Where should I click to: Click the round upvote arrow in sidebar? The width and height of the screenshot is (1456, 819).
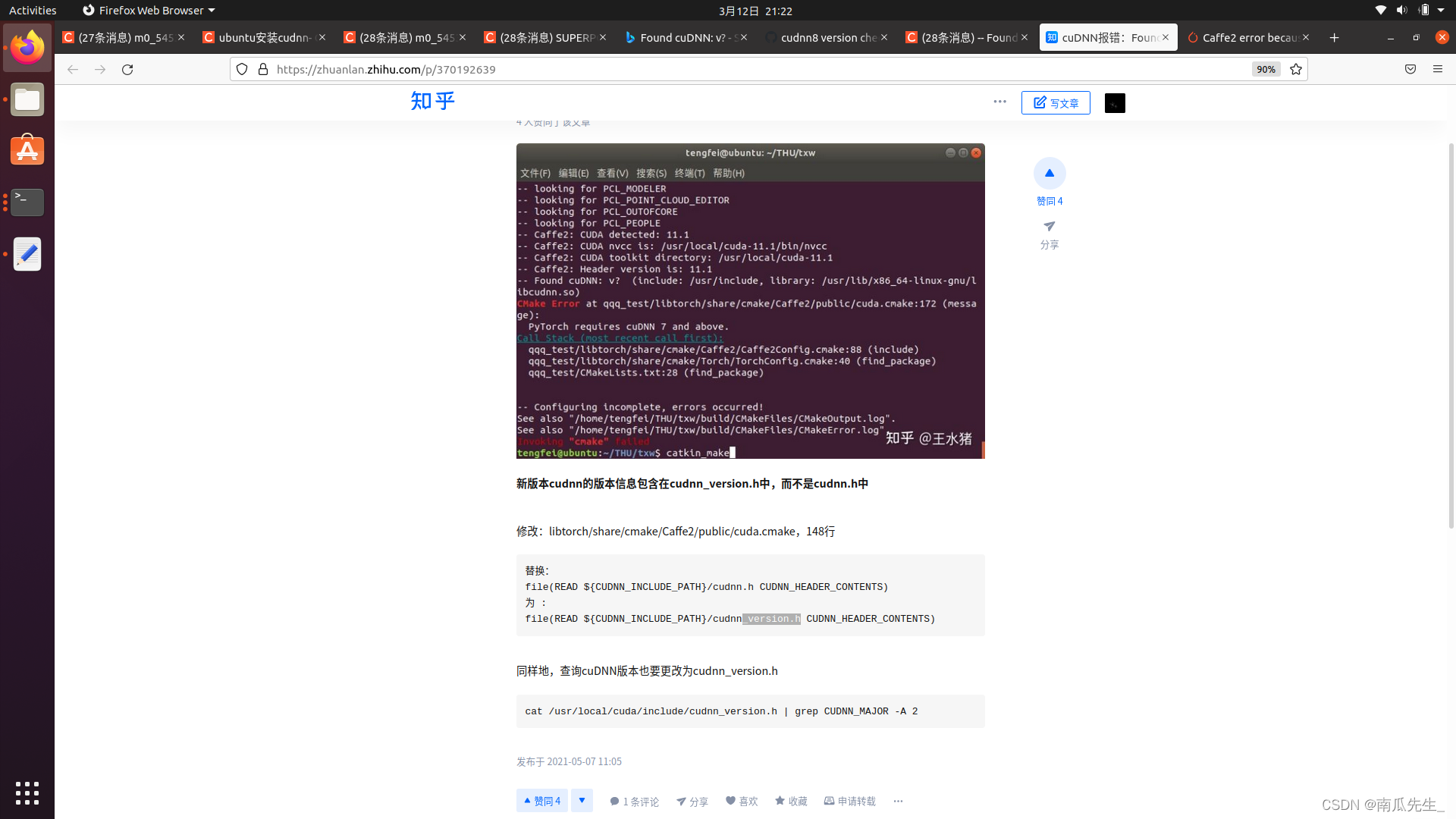1050,173
